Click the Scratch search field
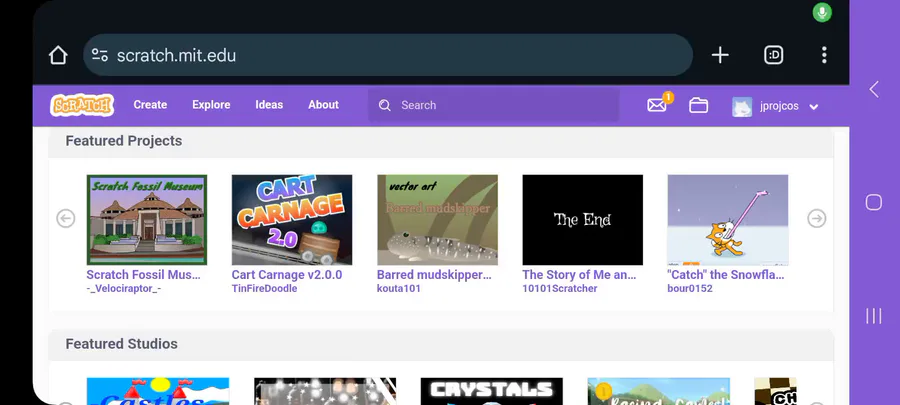Viewport: 900px width, 405px height. [494, 106]
